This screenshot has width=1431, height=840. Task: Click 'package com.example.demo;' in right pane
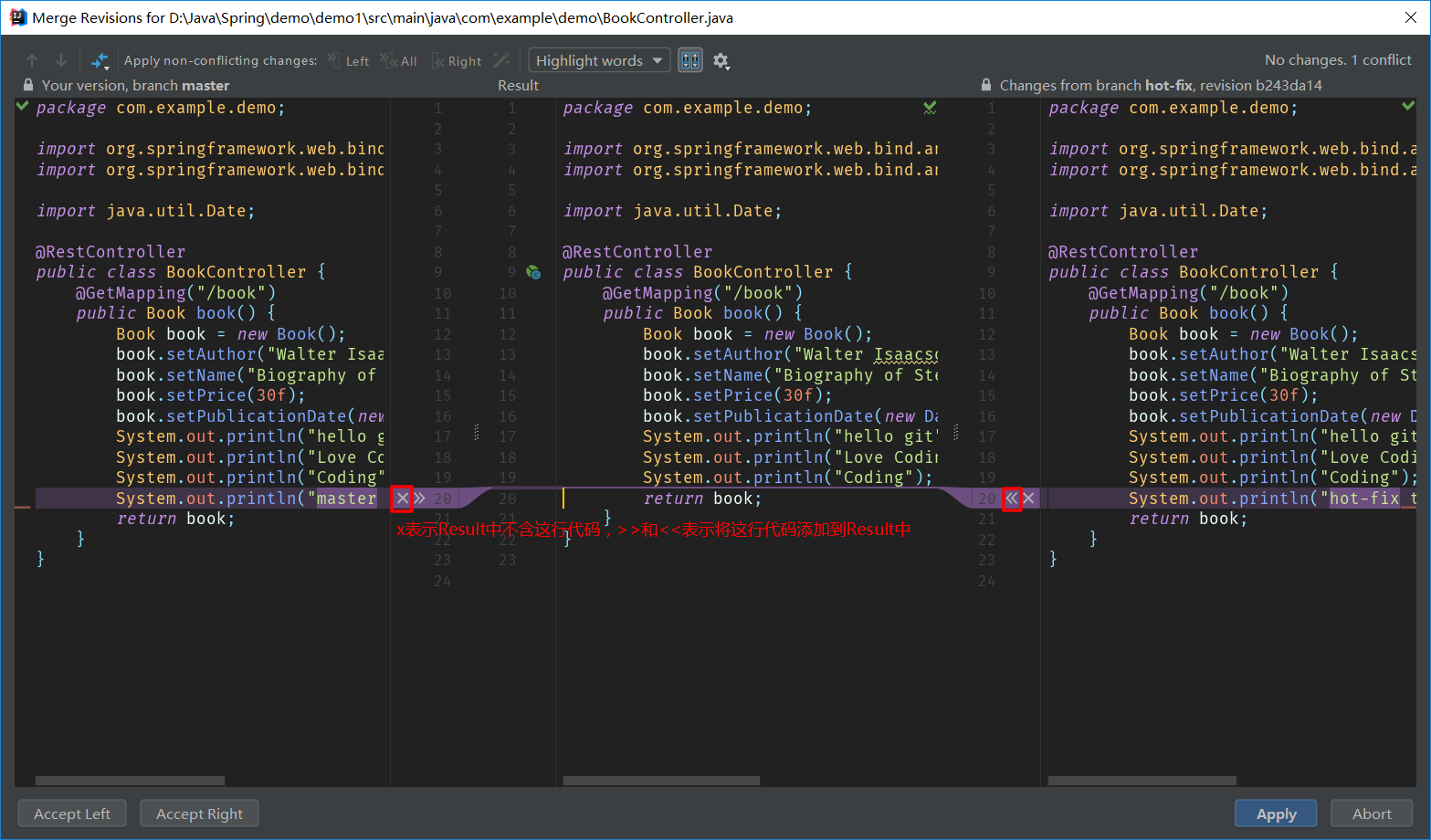coord(1173,108)
